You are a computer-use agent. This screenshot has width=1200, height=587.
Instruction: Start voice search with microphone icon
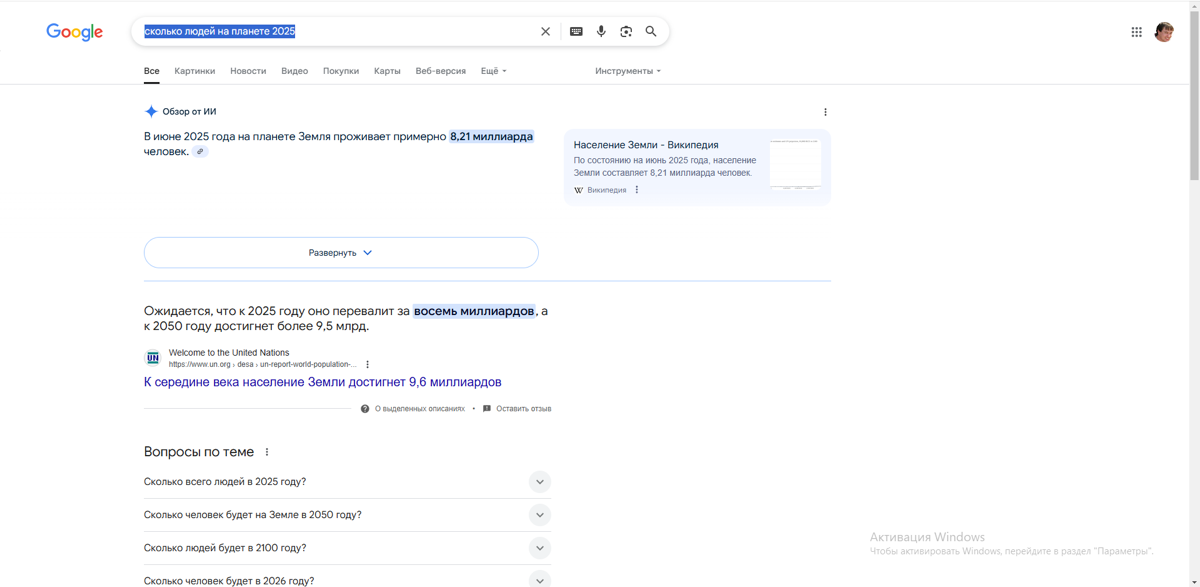(601, 31)
